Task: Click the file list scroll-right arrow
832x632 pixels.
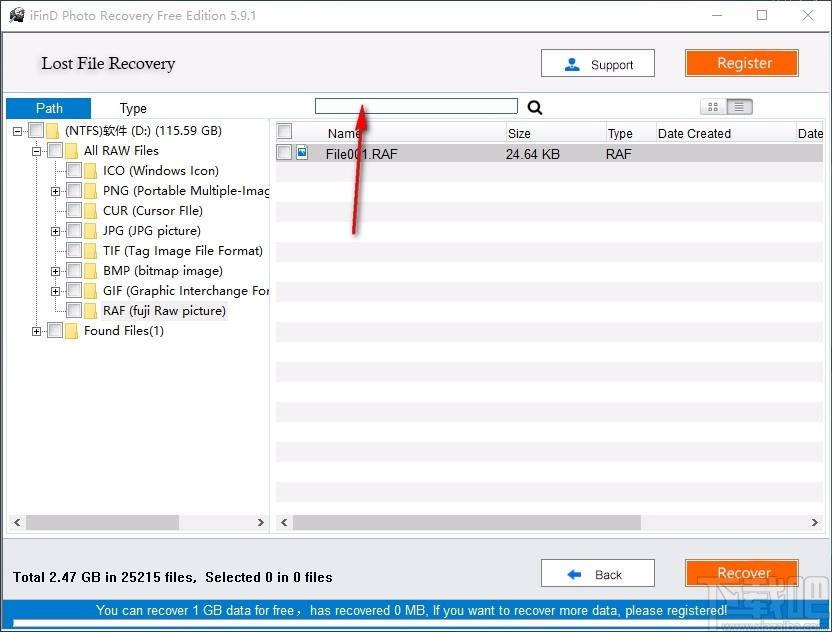Action: (x=814, y=523)
